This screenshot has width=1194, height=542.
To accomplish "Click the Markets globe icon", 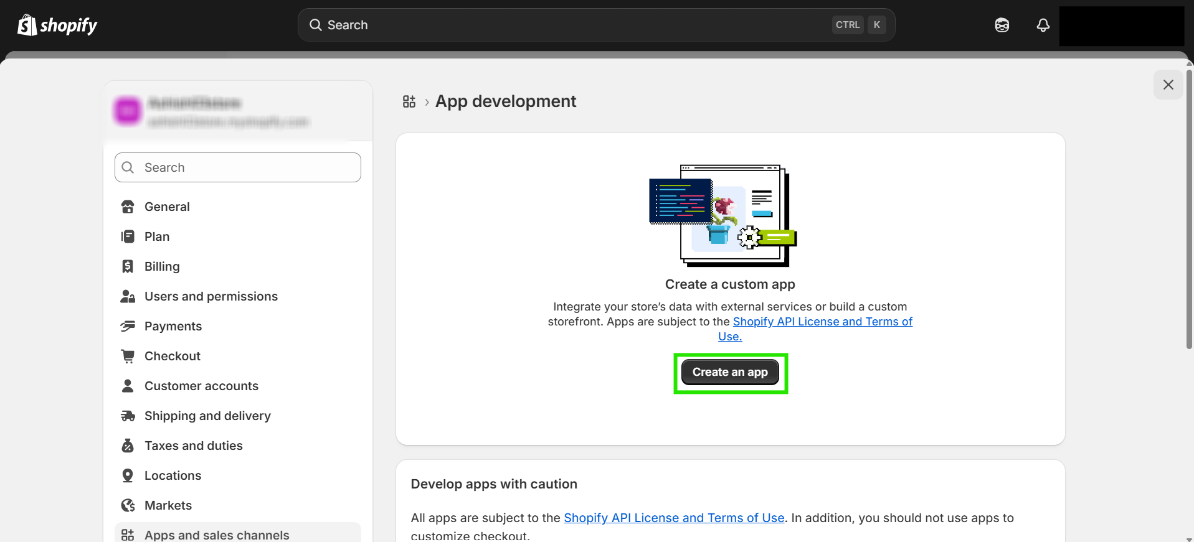I will pos(128,506).
